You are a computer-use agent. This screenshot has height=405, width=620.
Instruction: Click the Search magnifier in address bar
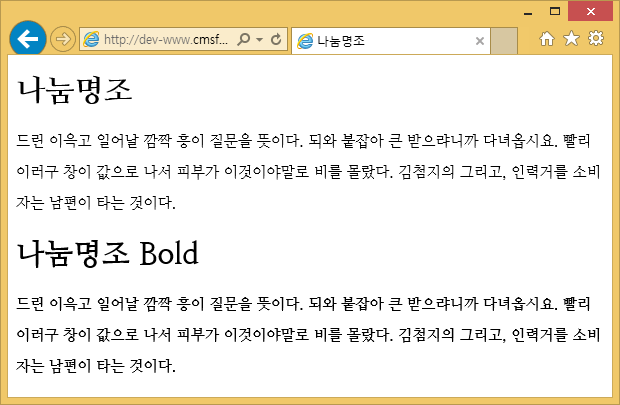click(244, 39)
